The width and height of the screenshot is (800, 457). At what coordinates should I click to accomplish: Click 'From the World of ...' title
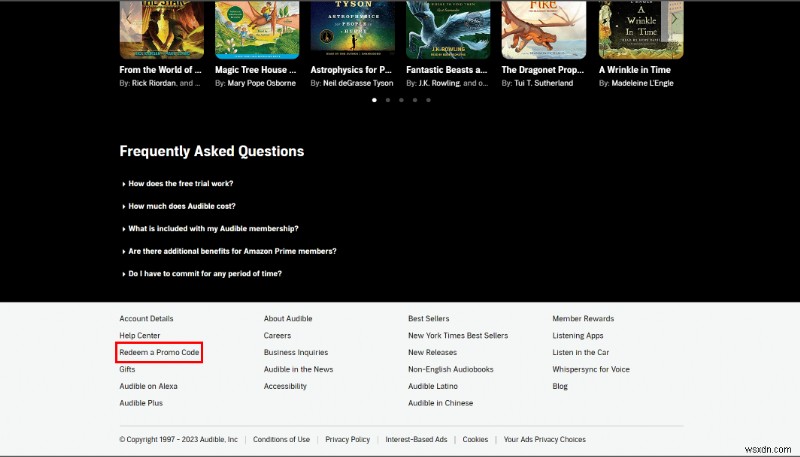[x=161, y=70]
